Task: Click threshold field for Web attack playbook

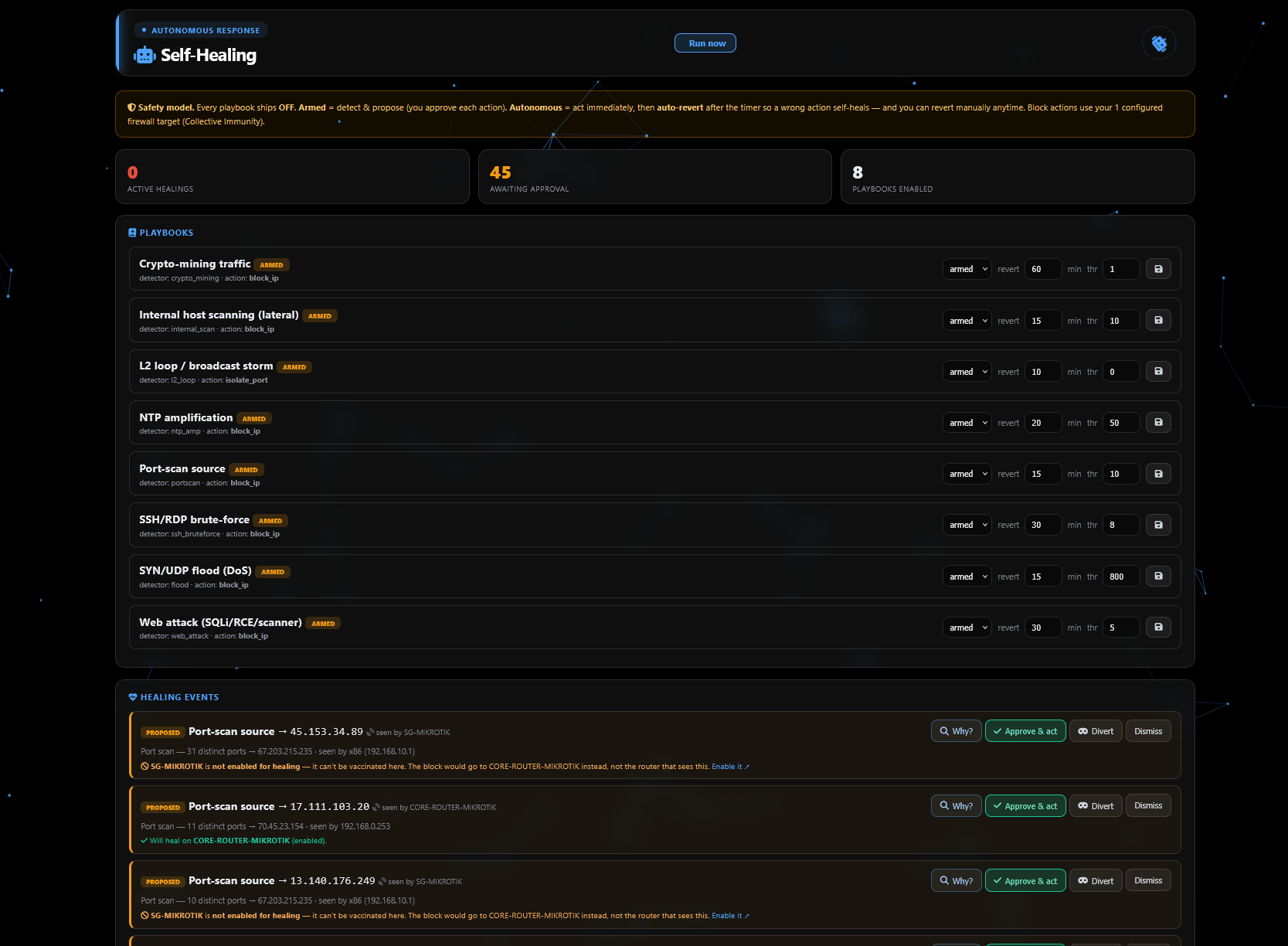Action: [x=1121, y=628]
